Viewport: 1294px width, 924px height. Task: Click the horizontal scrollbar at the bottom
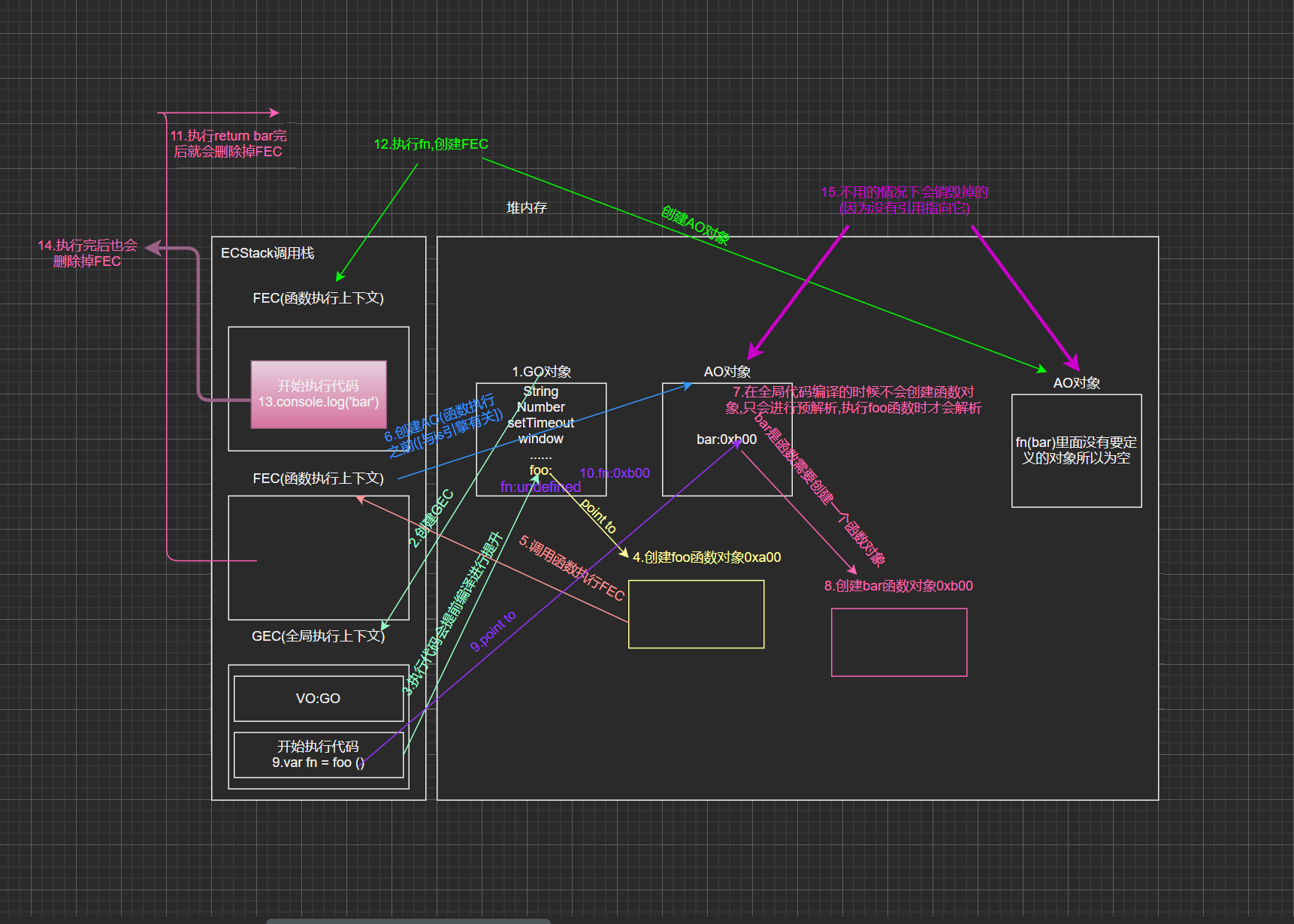408,920
